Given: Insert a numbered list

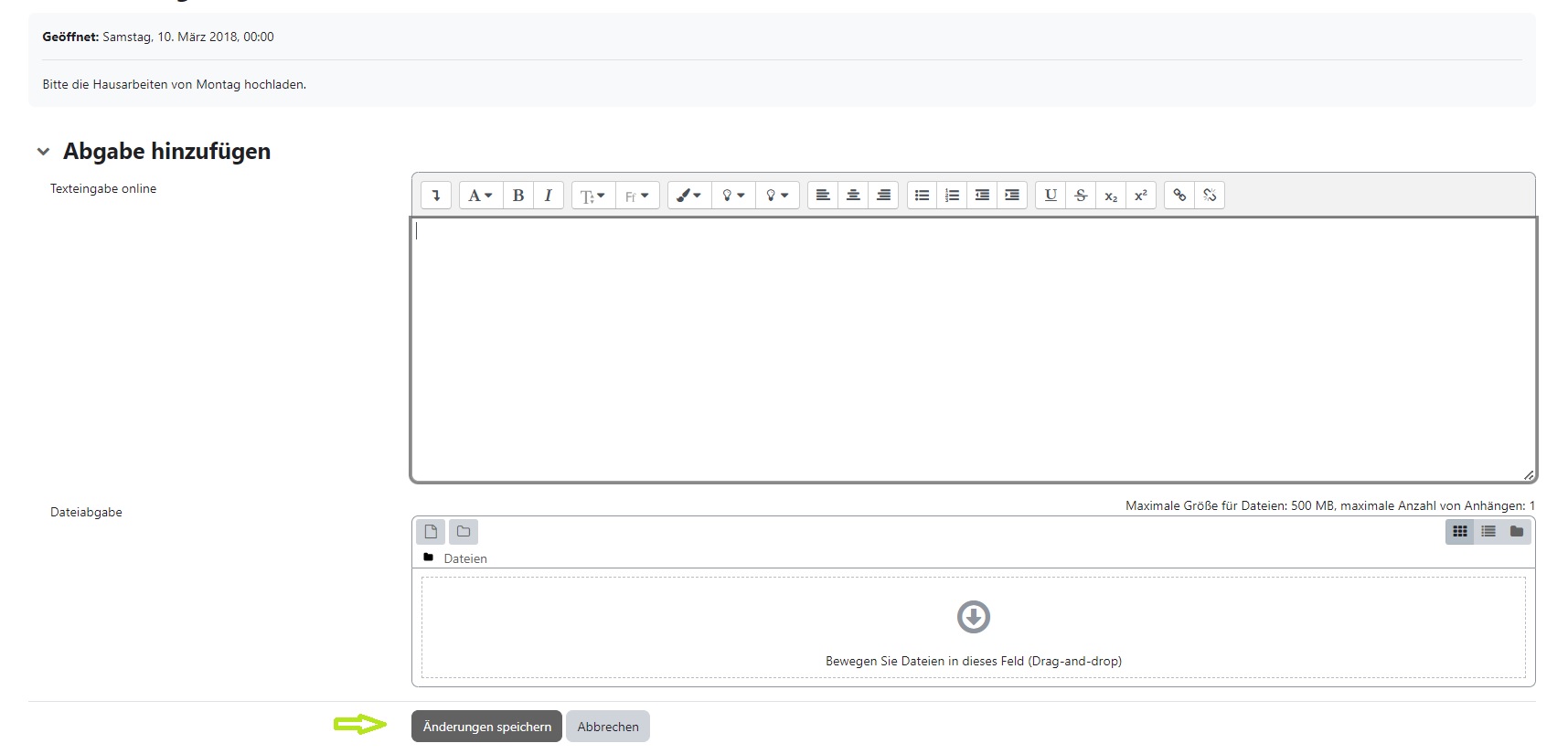Looking at the screenshot, I should tap(952, 196).
